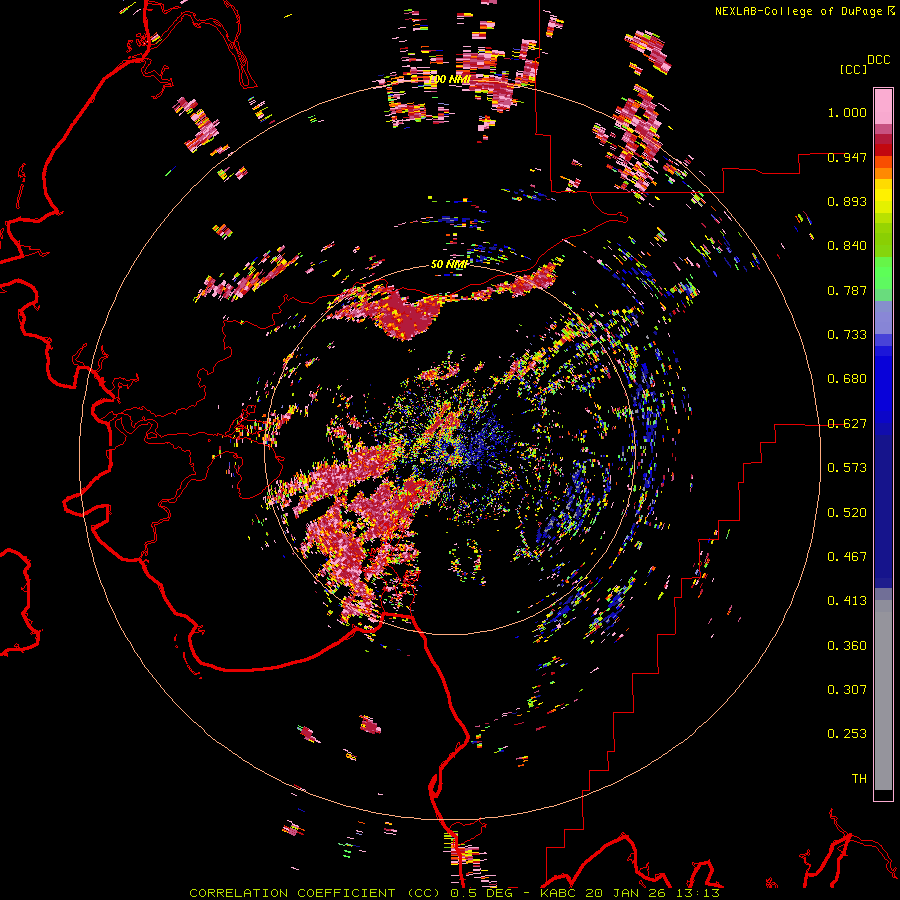Image resolution: width=900 pixels, height=900 pixels.
Task: Click the 0.573 scale value
Action: 847,468
